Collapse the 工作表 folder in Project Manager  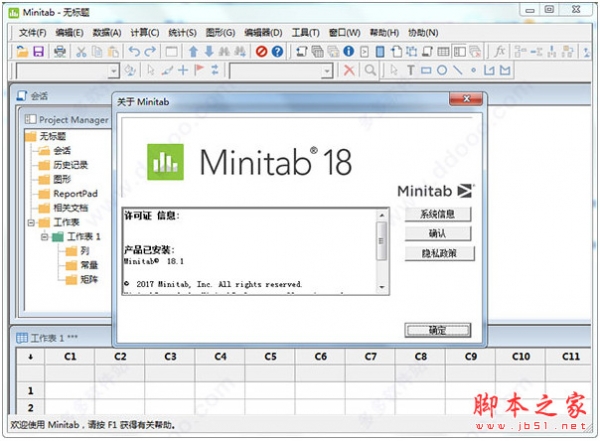tap(31, 222)
